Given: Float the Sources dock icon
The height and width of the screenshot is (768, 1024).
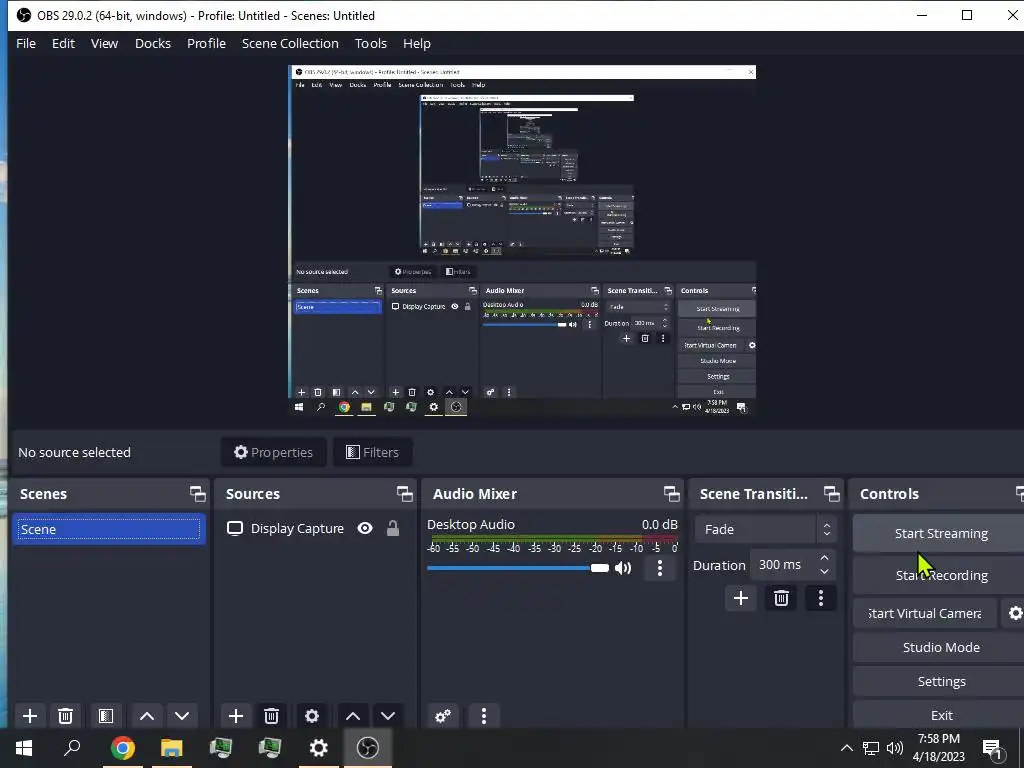Looking at the screenshot, I should coord(405,494).
